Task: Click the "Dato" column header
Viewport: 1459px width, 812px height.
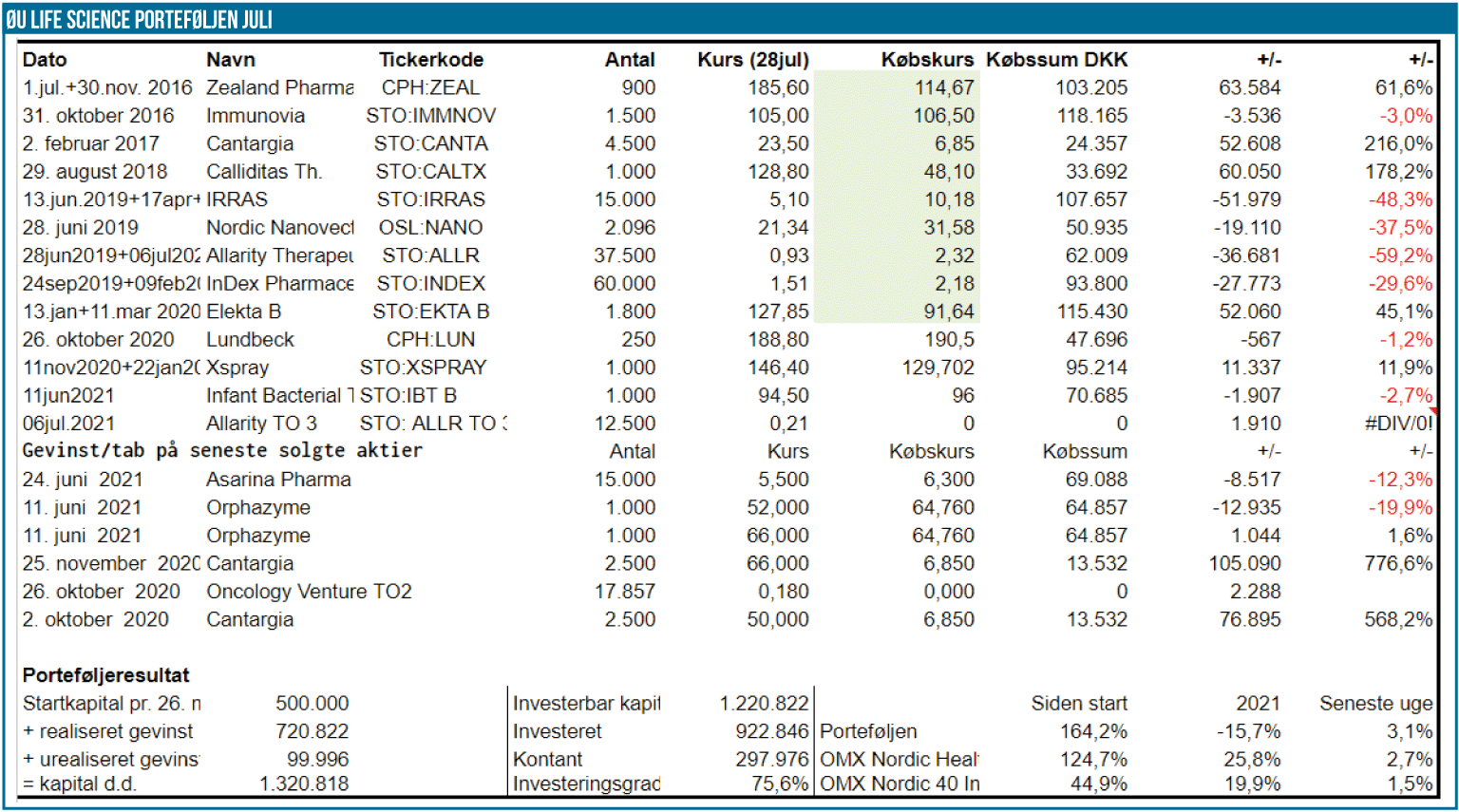Action: click(x=45, y=60)
